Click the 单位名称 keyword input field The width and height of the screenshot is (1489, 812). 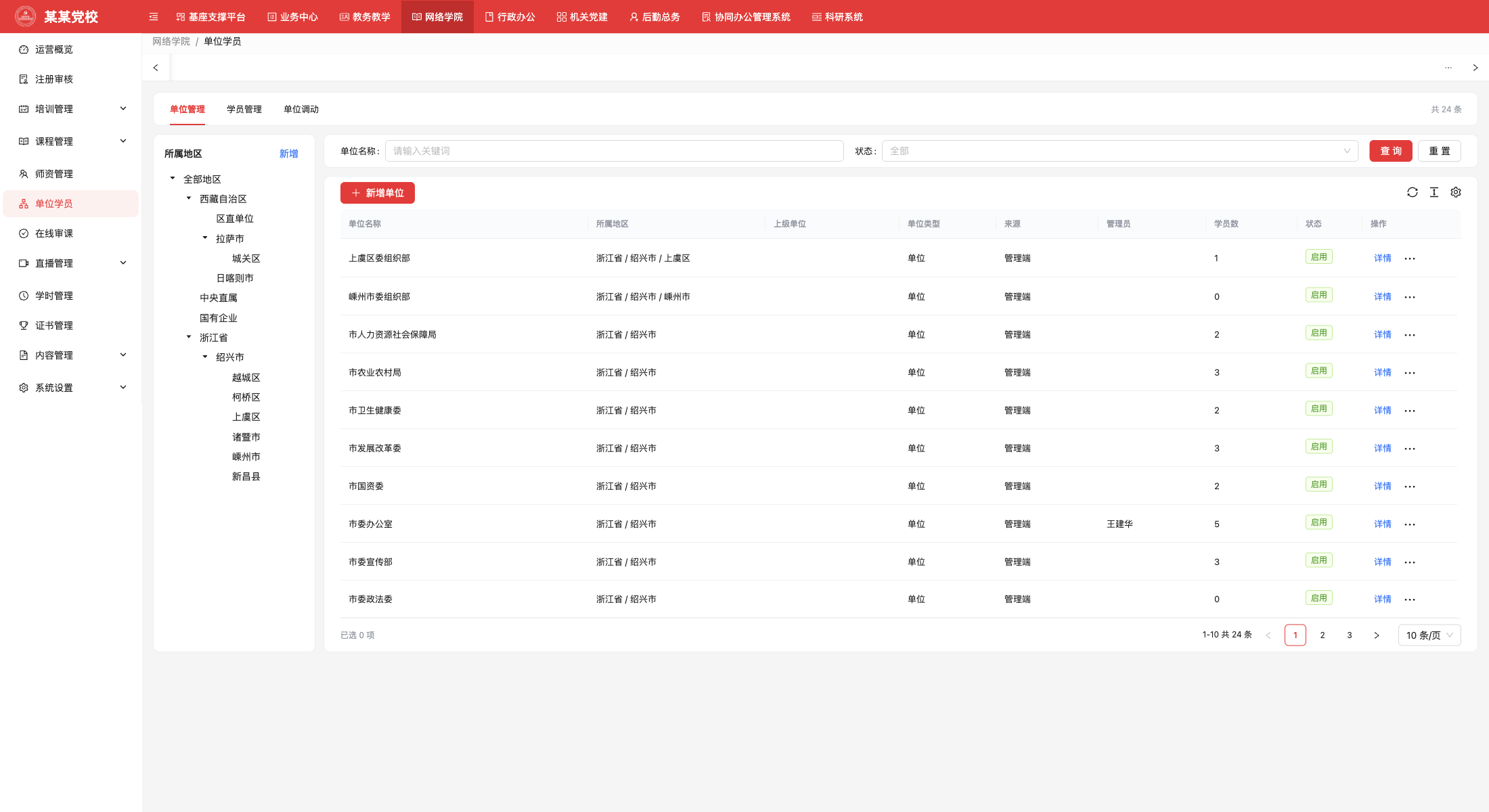tap(614, 151)
